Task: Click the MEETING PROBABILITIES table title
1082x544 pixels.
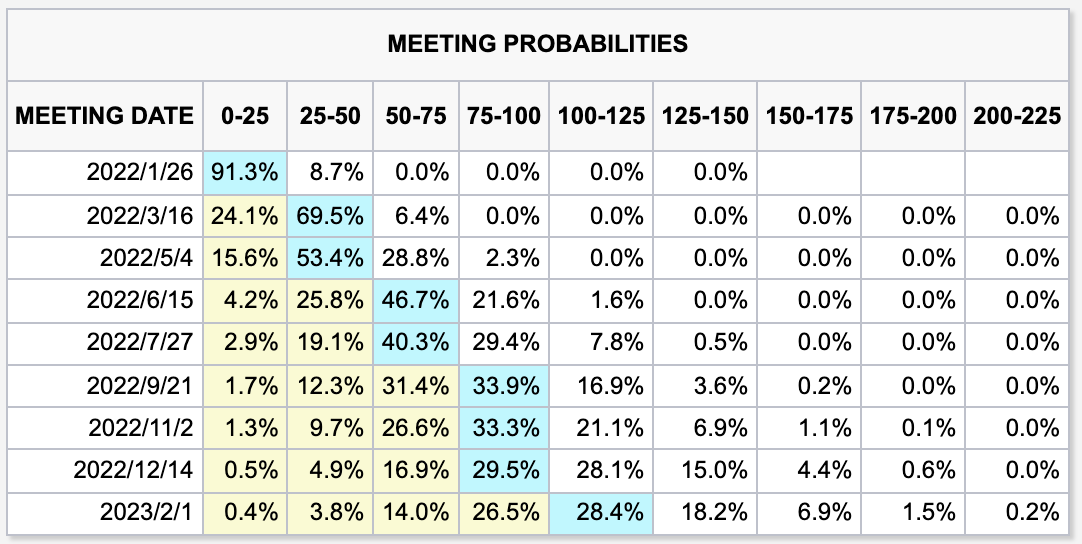Action: [x=537, y=43]
